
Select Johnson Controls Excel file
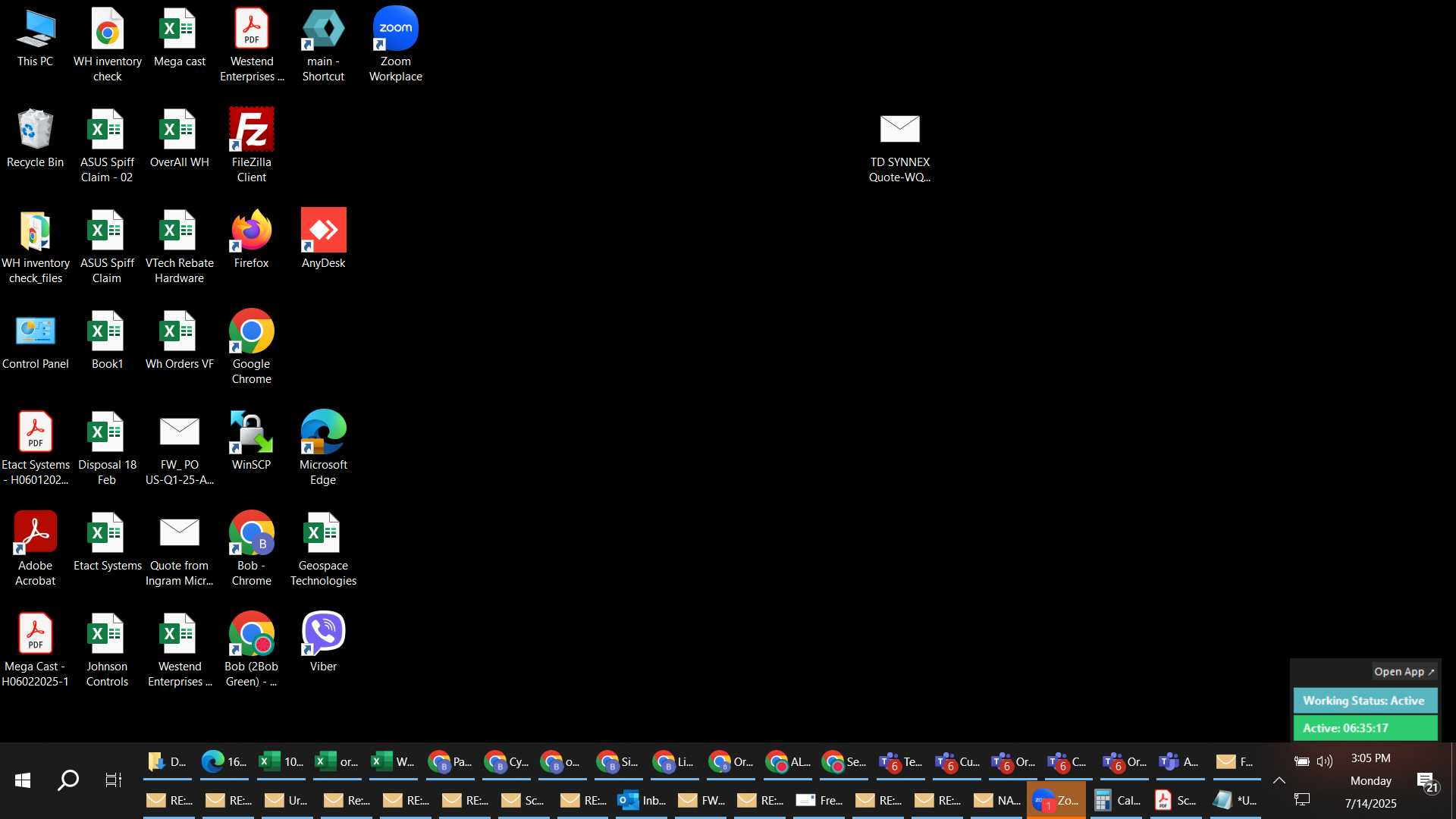pyautogui.click(x=107, y=650)
